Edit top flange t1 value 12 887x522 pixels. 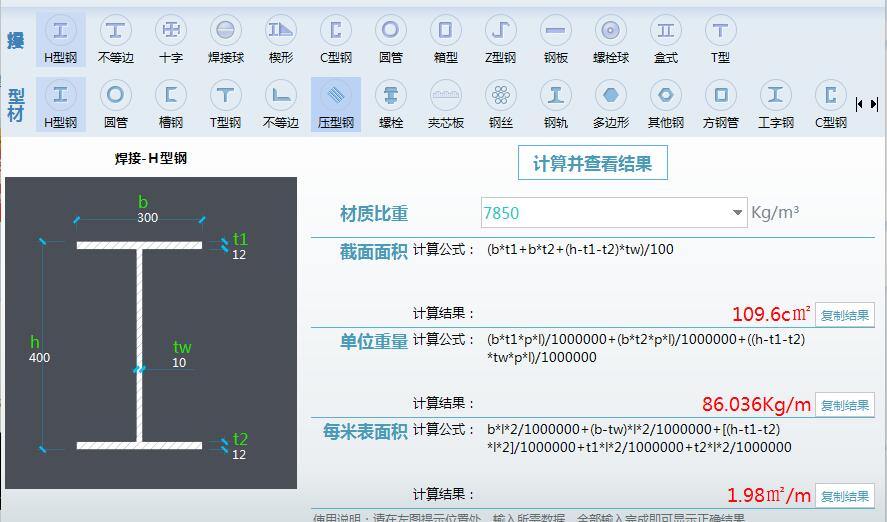[239, 254]
